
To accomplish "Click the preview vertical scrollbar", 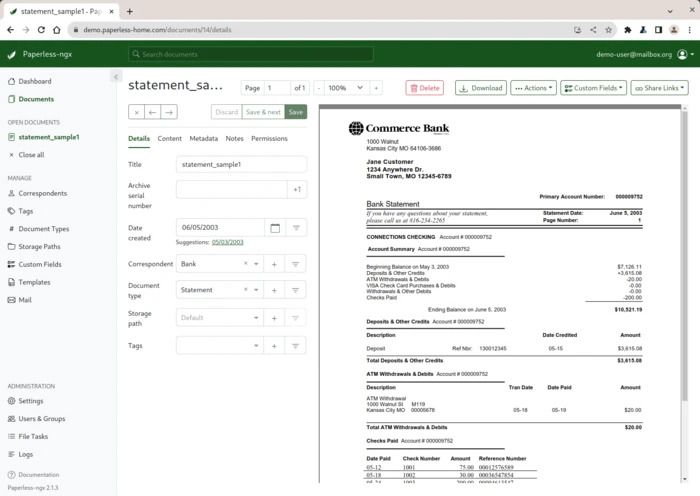I will click(x=684, y=254).
